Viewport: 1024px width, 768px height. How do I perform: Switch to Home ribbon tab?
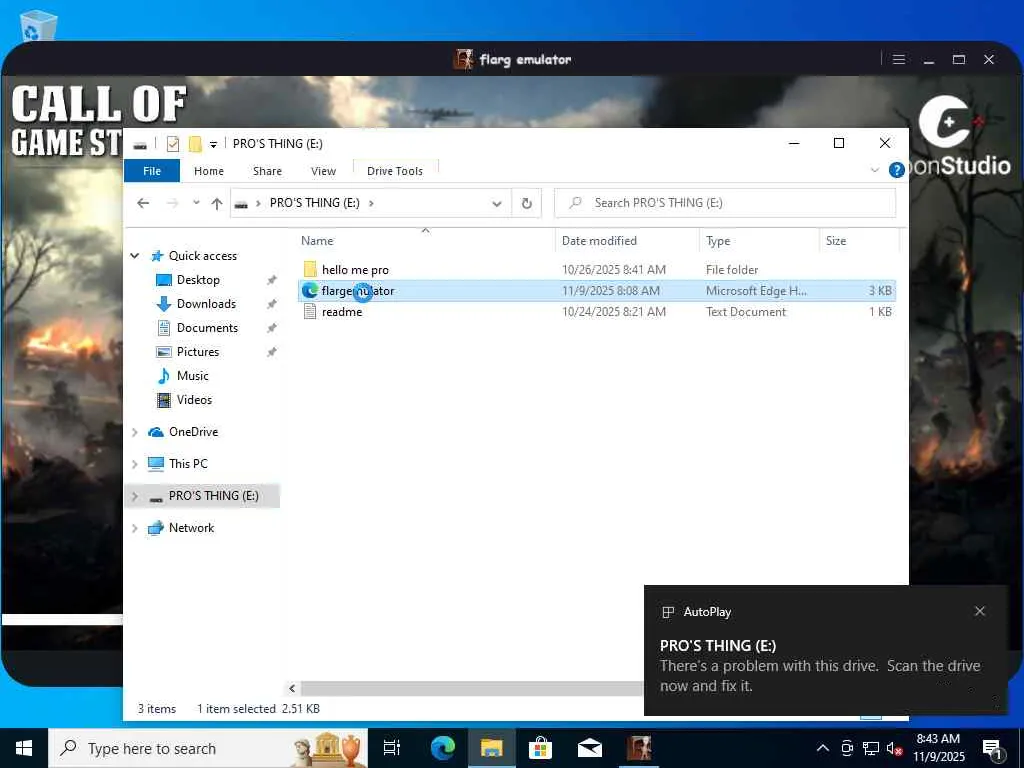point(208,170)
